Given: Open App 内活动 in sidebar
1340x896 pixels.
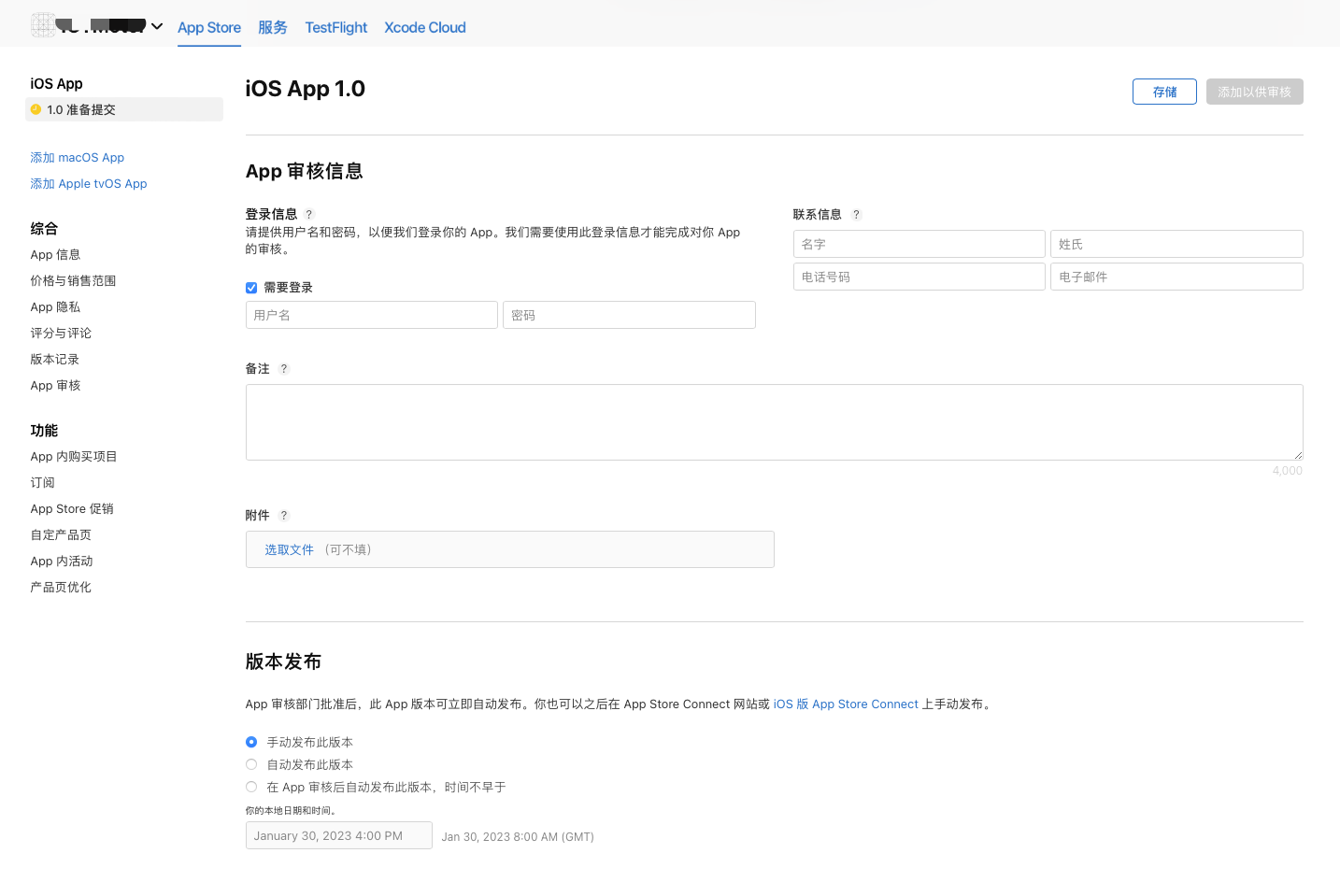Looking at the screenshot, I should [x=62, y=561].
